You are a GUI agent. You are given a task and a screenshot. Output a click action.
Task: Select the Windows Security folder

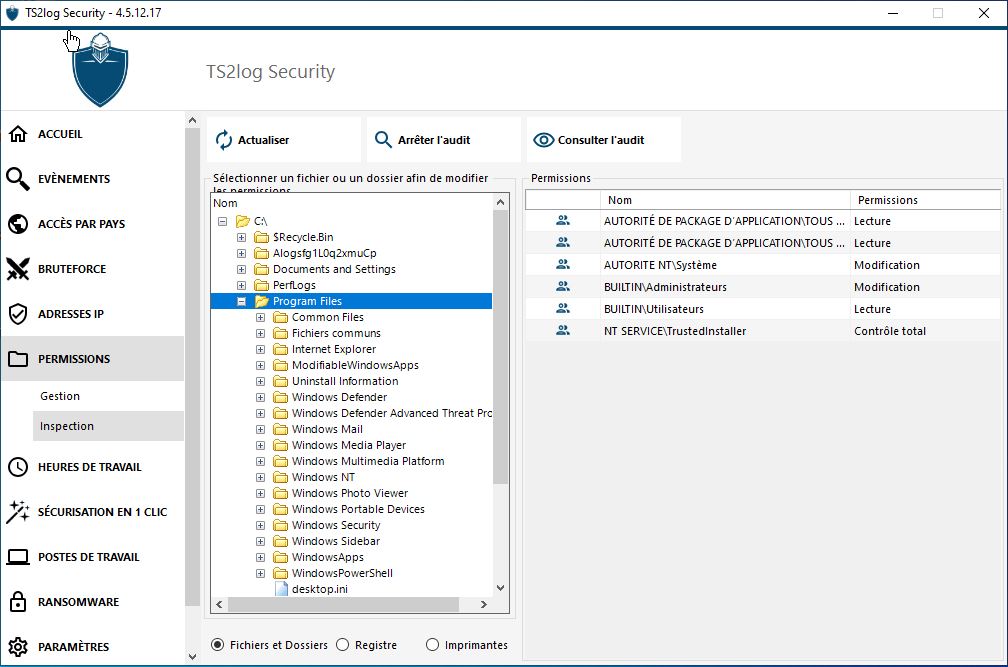click(x=336, y=525)
